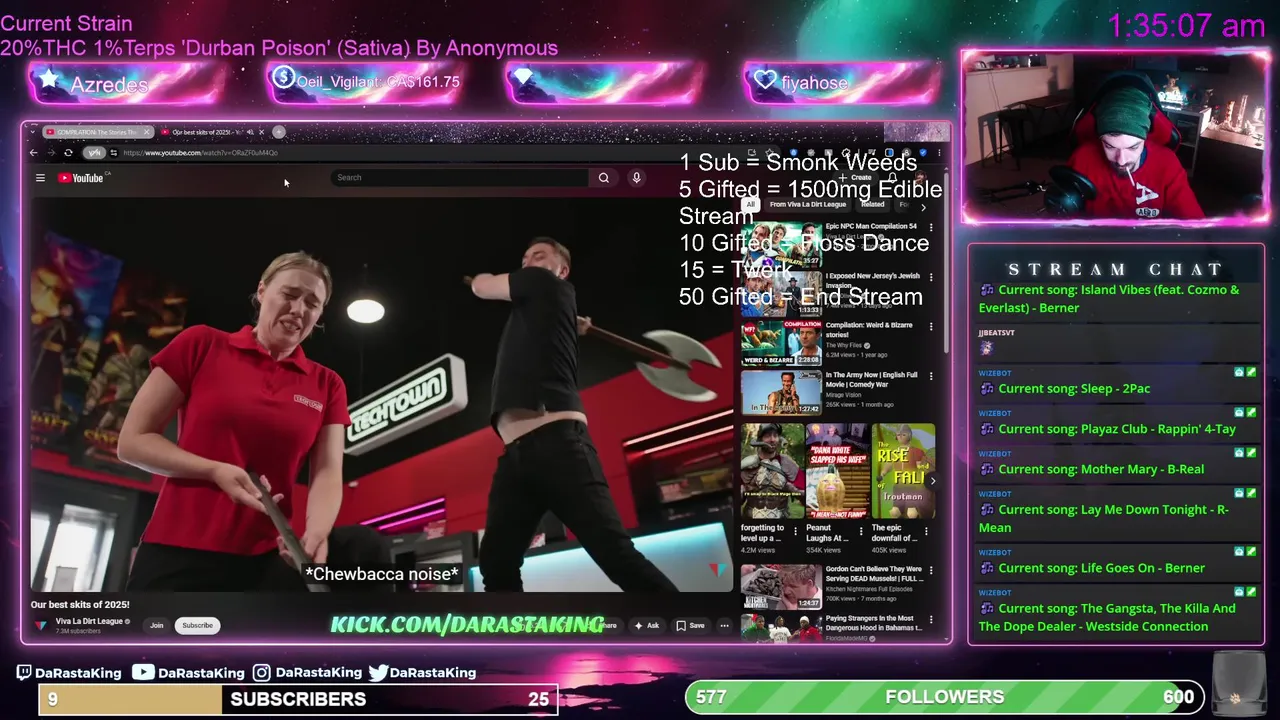Open options for 'Peanut Laughs At' short
This screenshot has width=1280, height=720.
click(x=861, y=531)
